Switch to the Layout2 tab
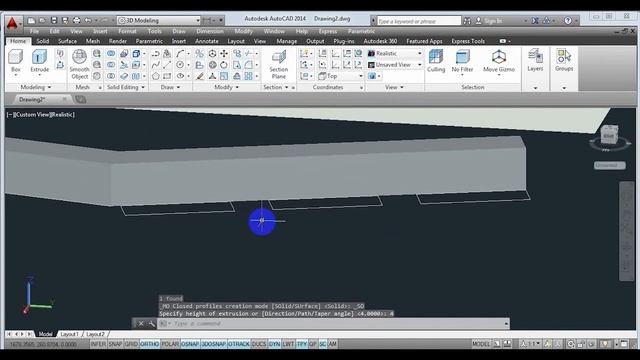Viewport: 640px width, 360px height. coord(95,334)
